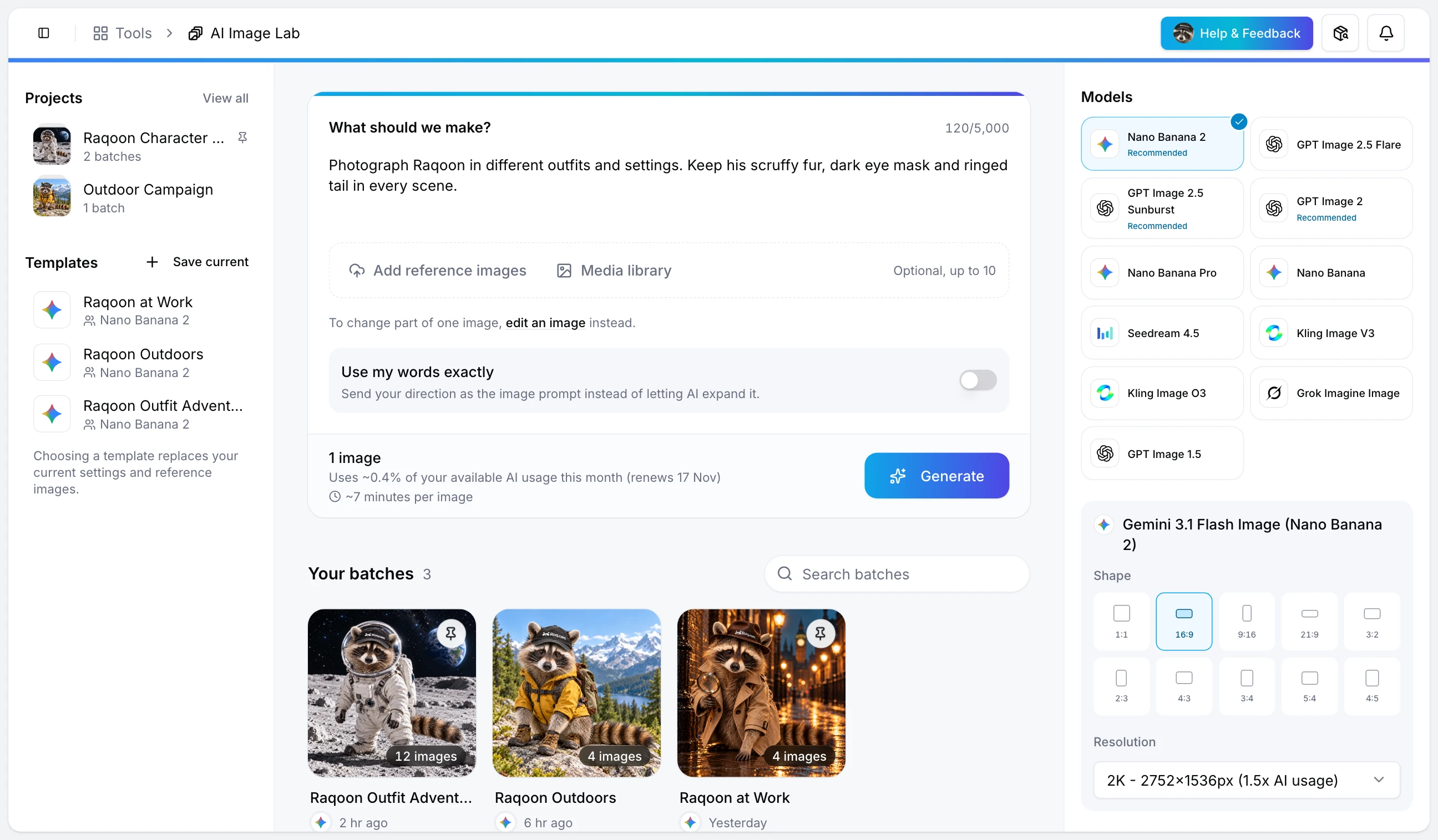This screenshot has width=1438, height=840.
Task: Select the Nano Banana Pro model
Action: [1162, 273]
